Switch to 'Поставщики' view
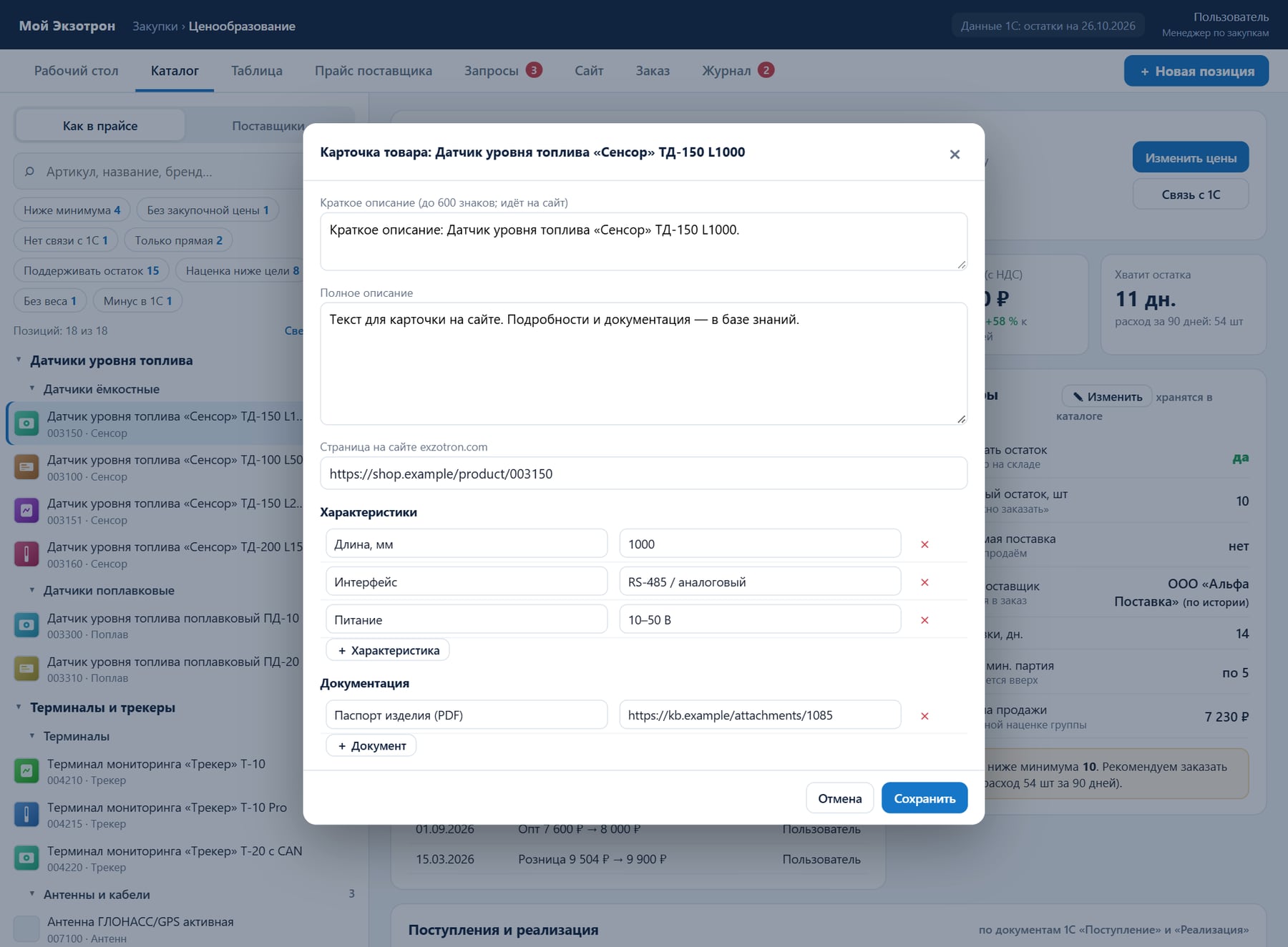 click(x=268, y=126)
